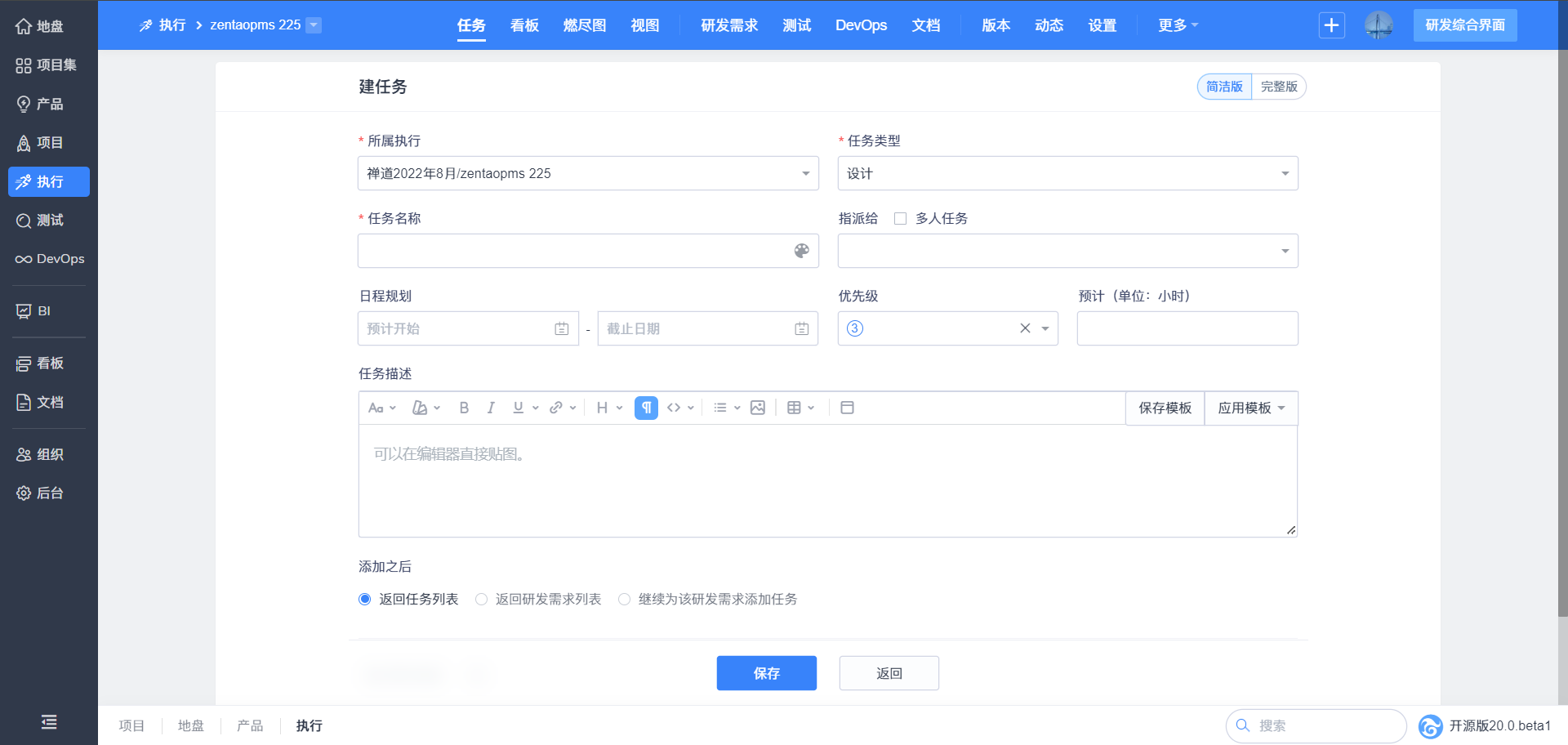This screenshot has height=745, width=1568.
Task: Click the 预计 hours input field
Action: 1187,328
